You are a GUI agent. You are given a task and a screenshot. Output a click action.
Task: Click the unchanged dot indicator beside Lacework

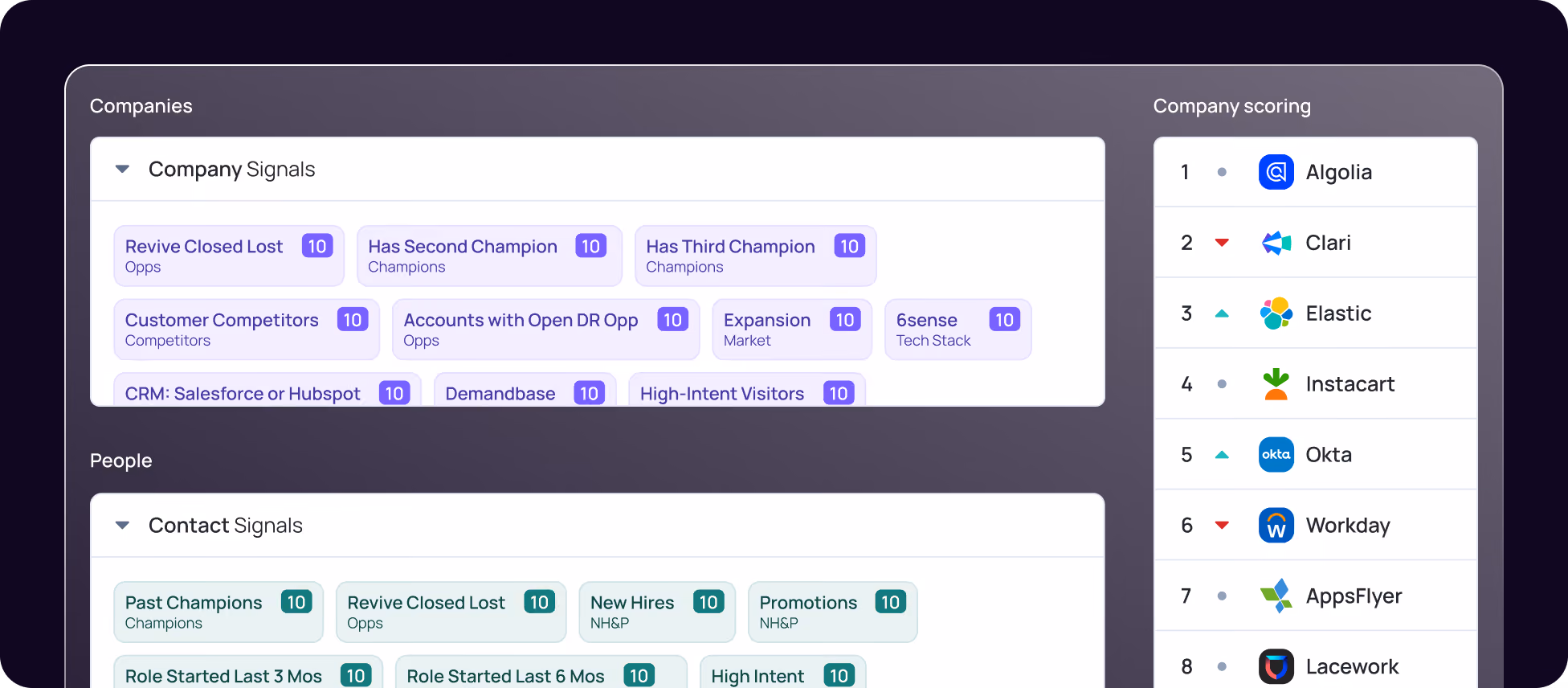[1222, 666]
